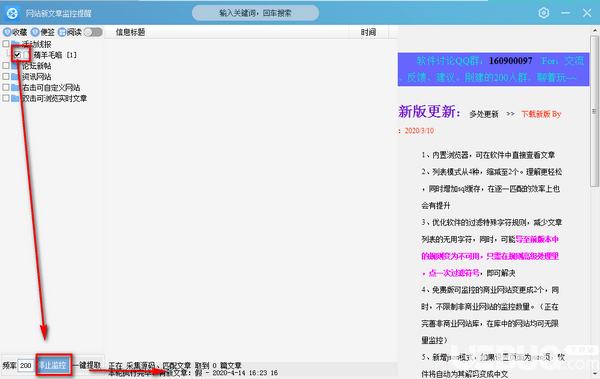Click the scroll down arrow in right panel

coord(595,373)
